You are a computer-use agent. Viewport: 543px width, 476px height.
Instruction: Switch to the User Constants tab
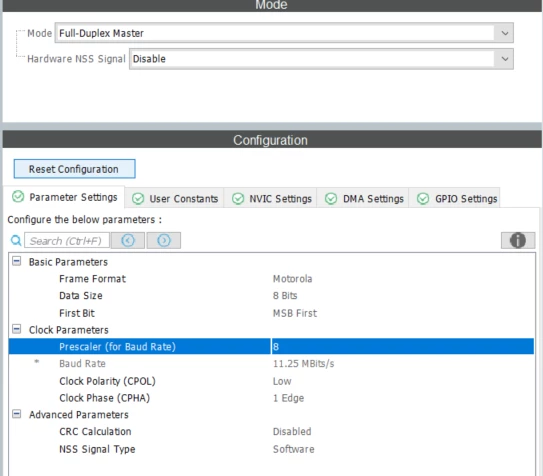(175, 199)
